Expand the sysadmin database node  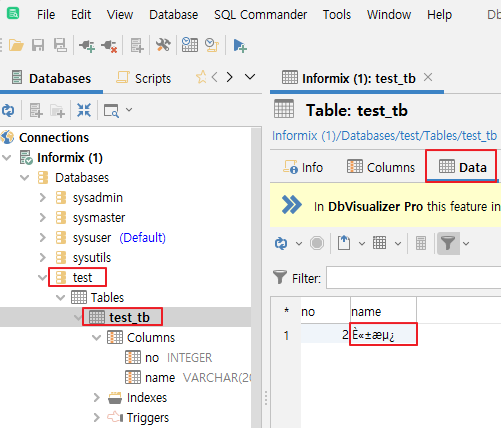42,198
